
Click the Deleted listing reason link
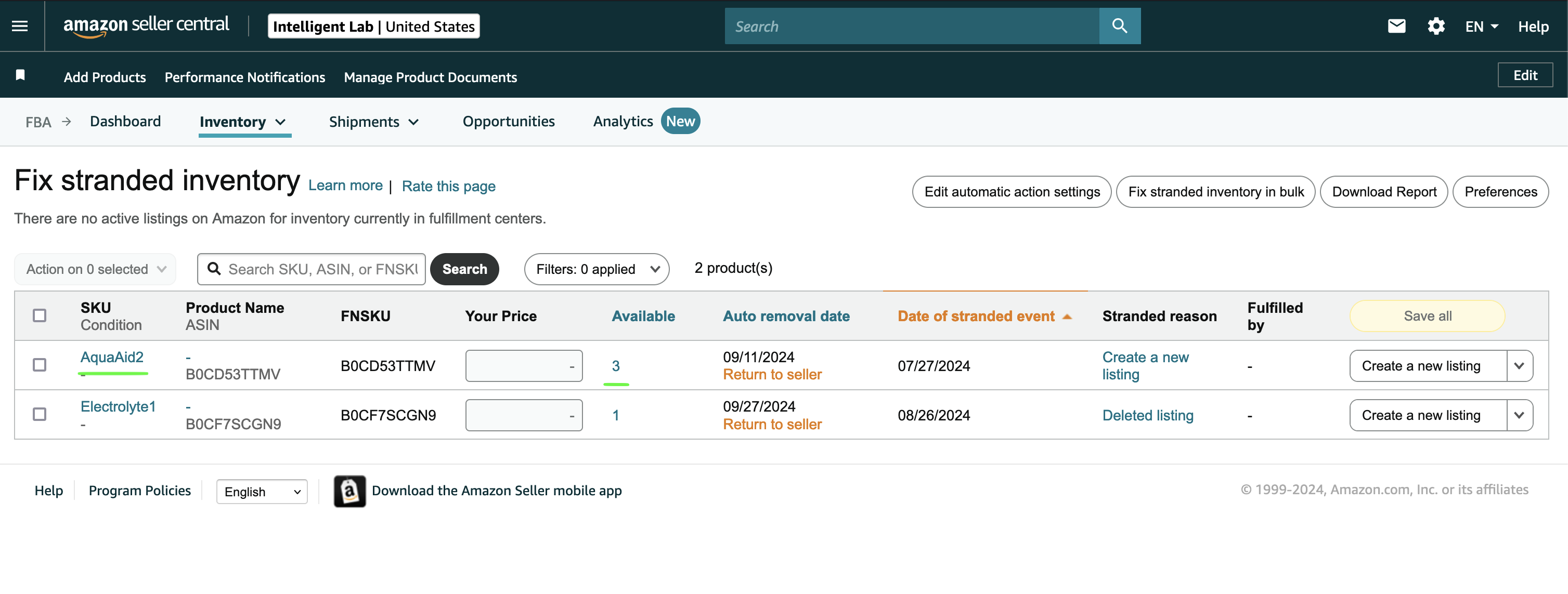click(1147, 415)
